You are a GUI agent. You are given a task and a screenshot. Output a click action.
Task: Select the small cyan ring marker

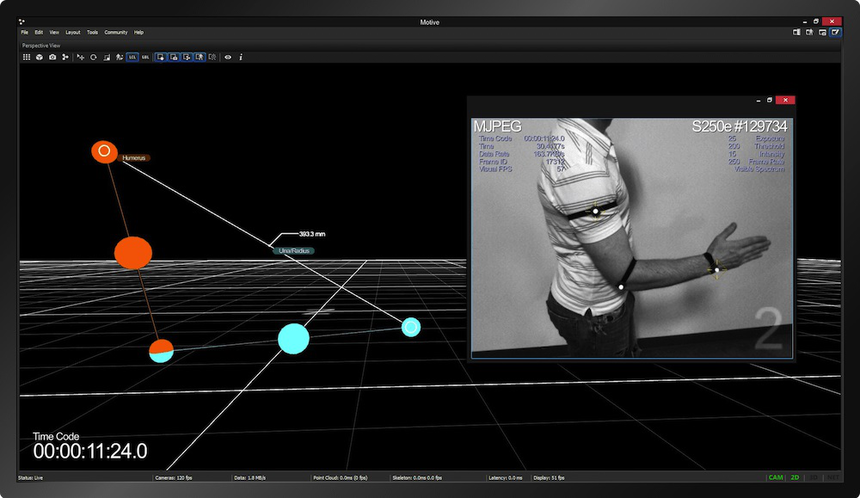pos(411,327)
